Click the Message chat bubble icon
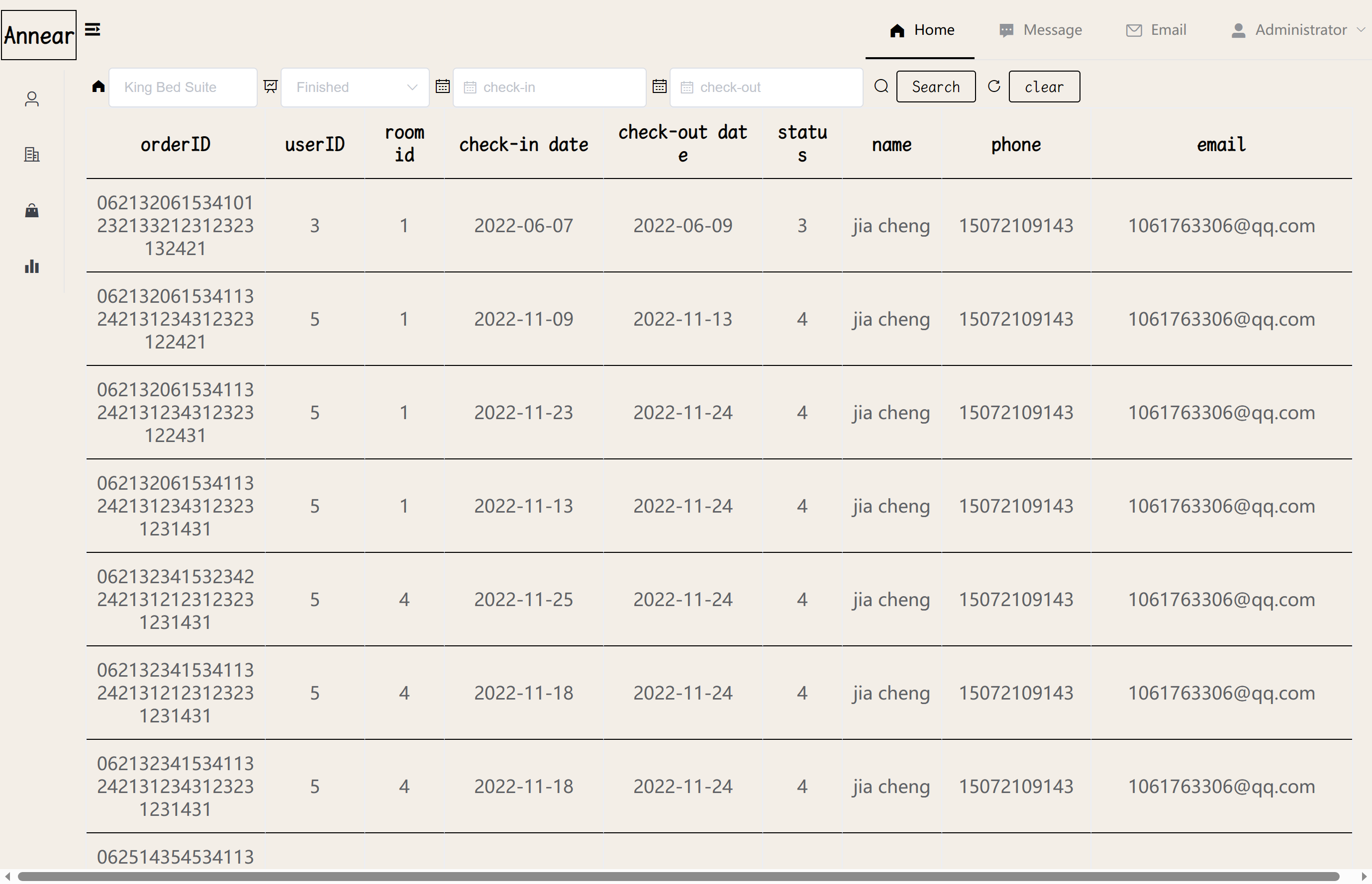 coord(1006,30)
